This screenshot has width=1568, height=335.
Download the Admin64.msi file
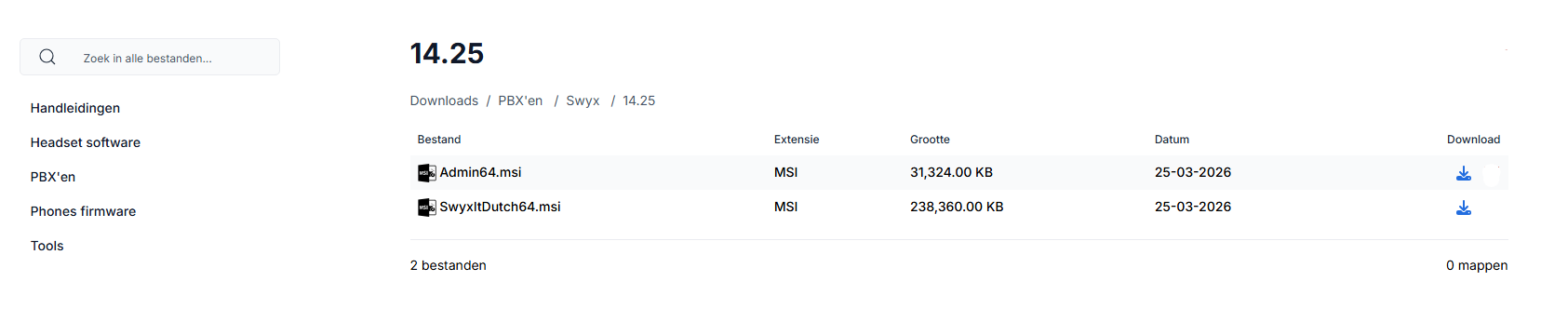pyautogui.click(x=1463, y=173)
